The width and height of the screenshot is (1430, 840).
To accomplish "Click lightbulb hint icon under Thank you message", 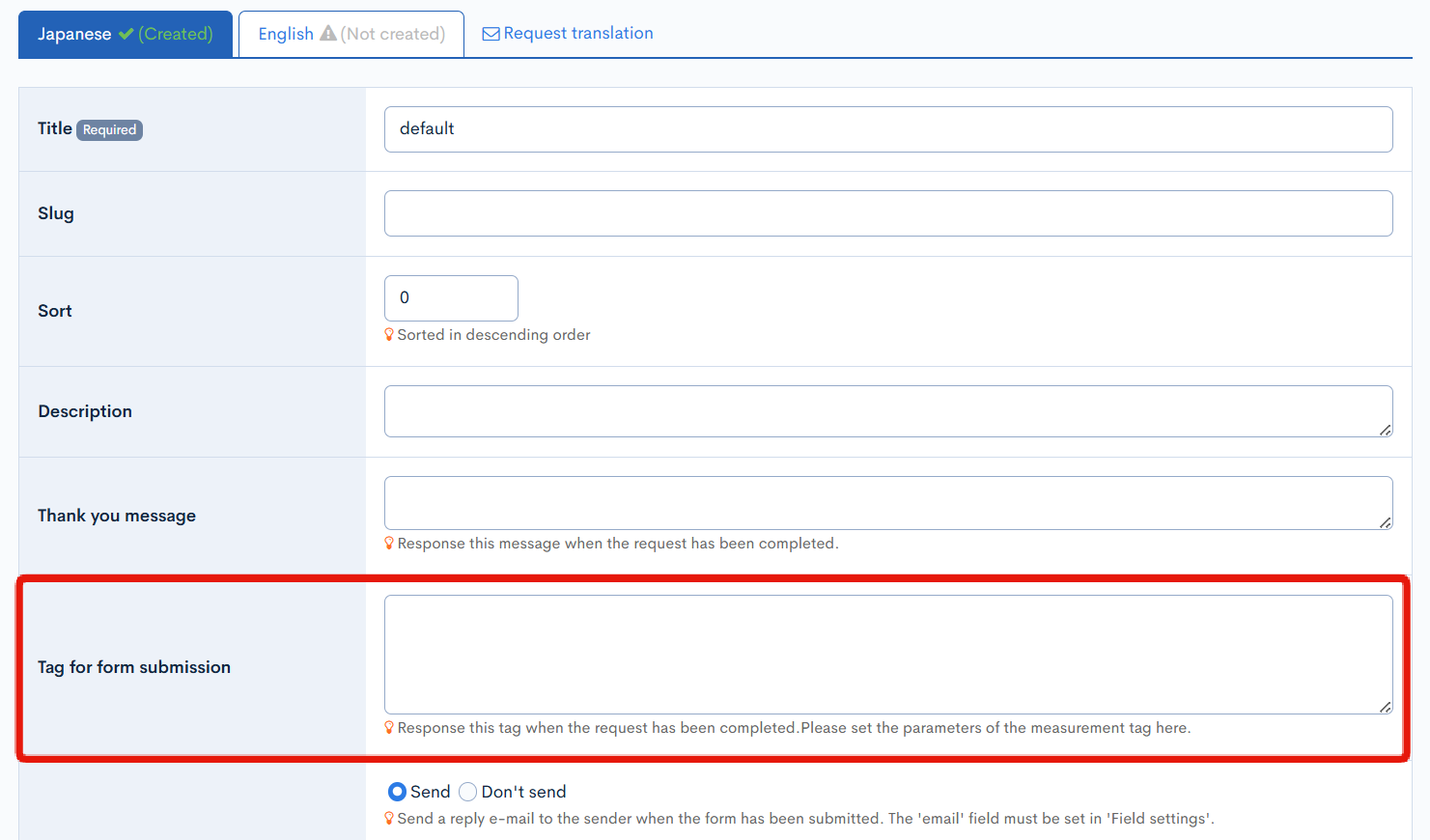I will 389,543.
